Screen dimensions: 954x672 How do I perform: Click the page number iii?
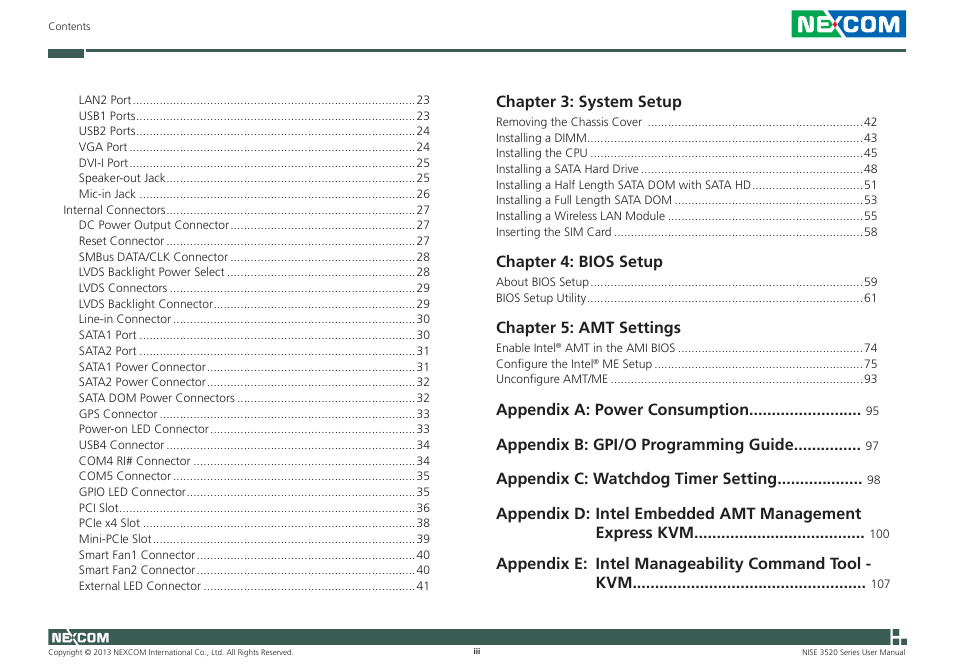click(x=477, y=651)
